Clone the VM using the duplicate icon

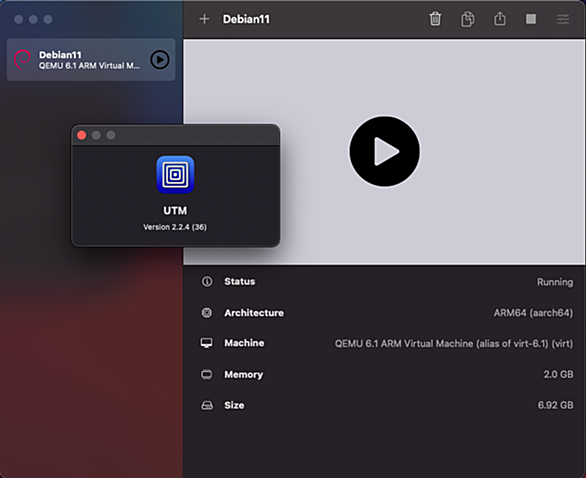pos(468,19)
